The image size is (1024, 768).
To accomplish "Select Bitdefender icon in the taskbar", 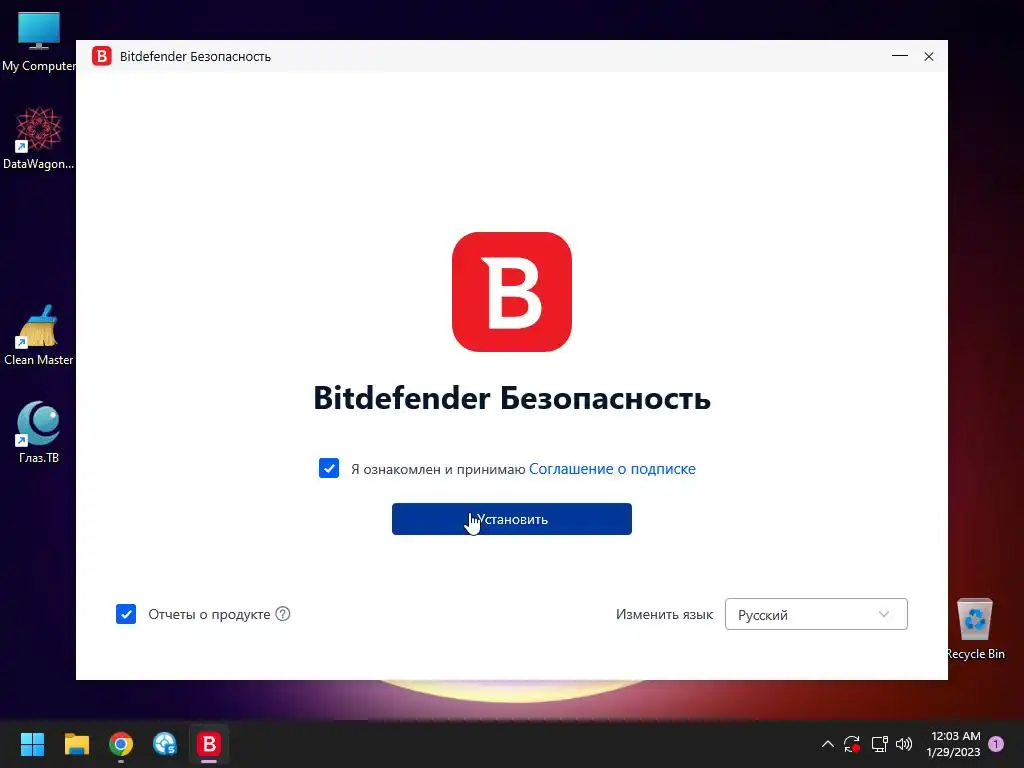I will point(209,744).
